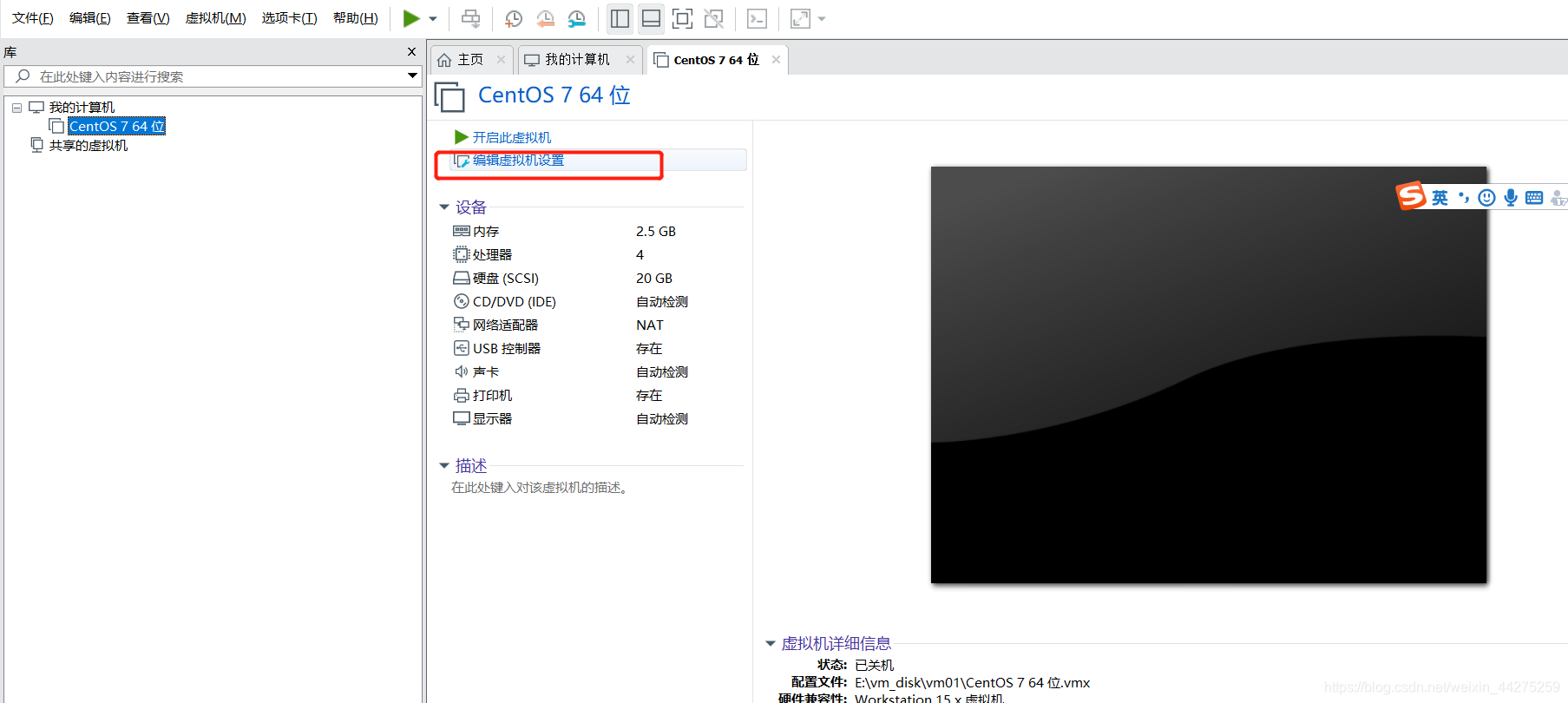Open the 帮助(H) menu
1568x703 pixels.
pyautogui.click(x=356, y=18)
